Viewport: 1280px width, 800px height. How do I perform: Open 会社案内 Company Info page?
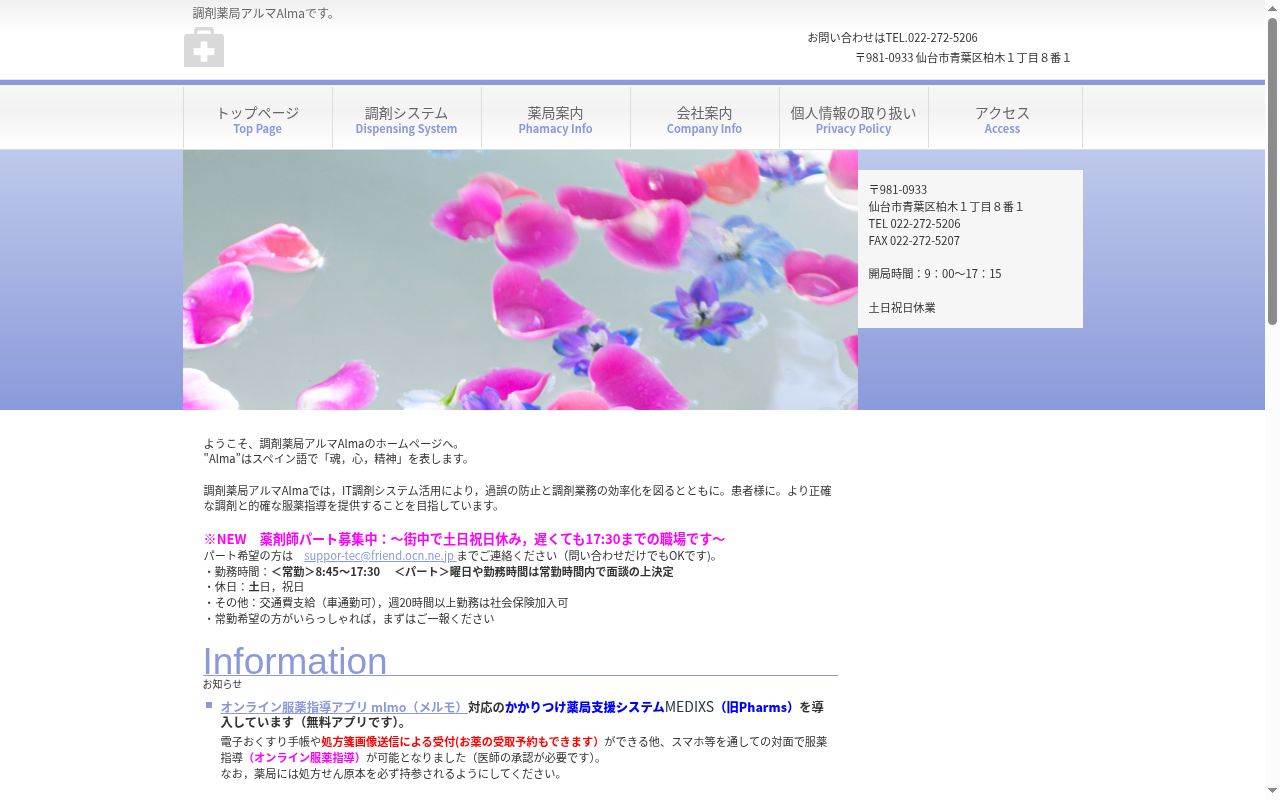(x=704, y=119)
